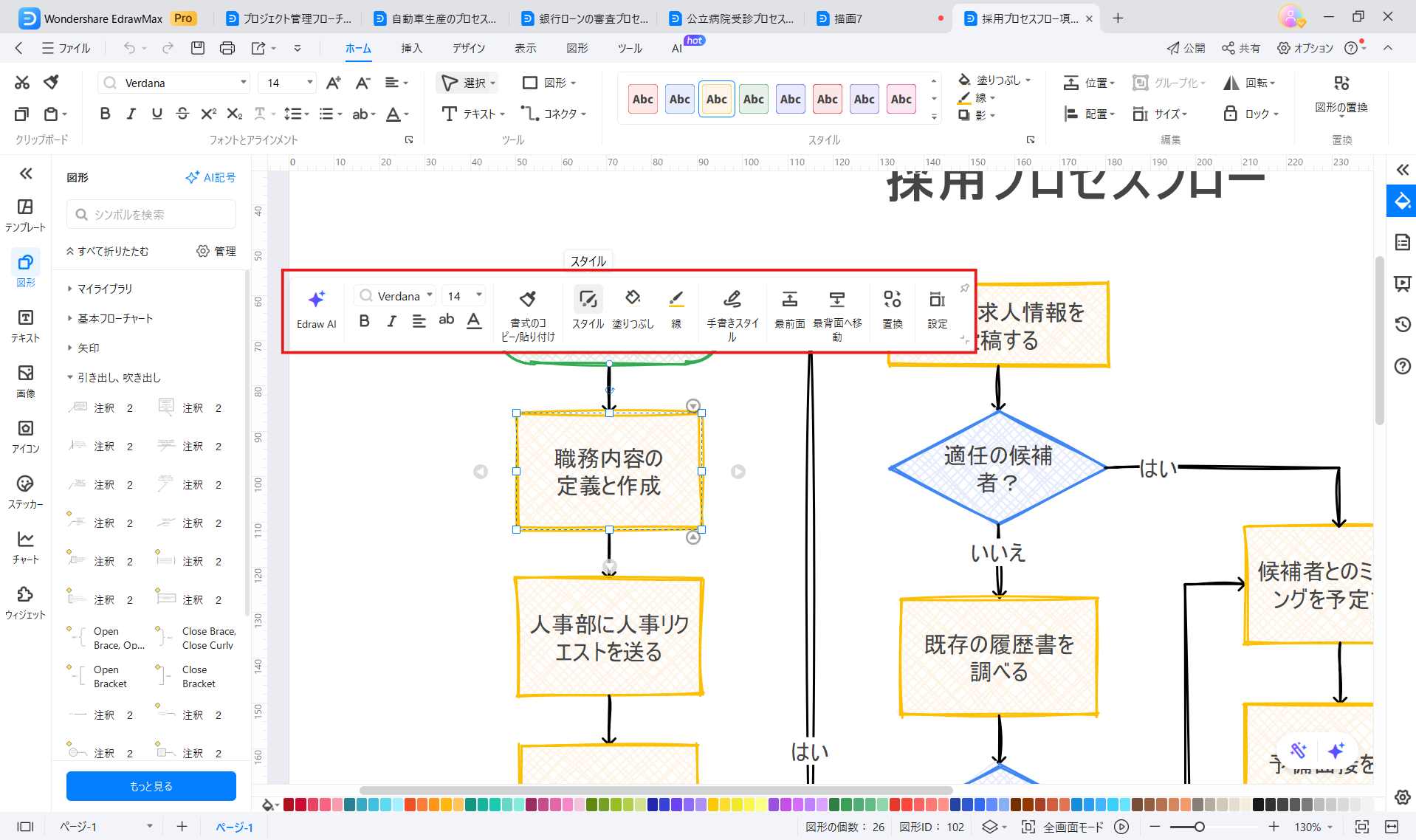1416x840 pixels.
Task: Toggle subscript in the ribbon
Action: click(x=234, y=114)
